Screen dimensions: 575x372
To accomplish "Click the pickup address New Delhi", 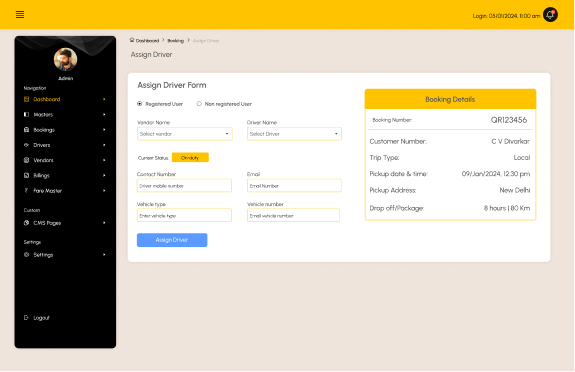I will click(515, 190).
